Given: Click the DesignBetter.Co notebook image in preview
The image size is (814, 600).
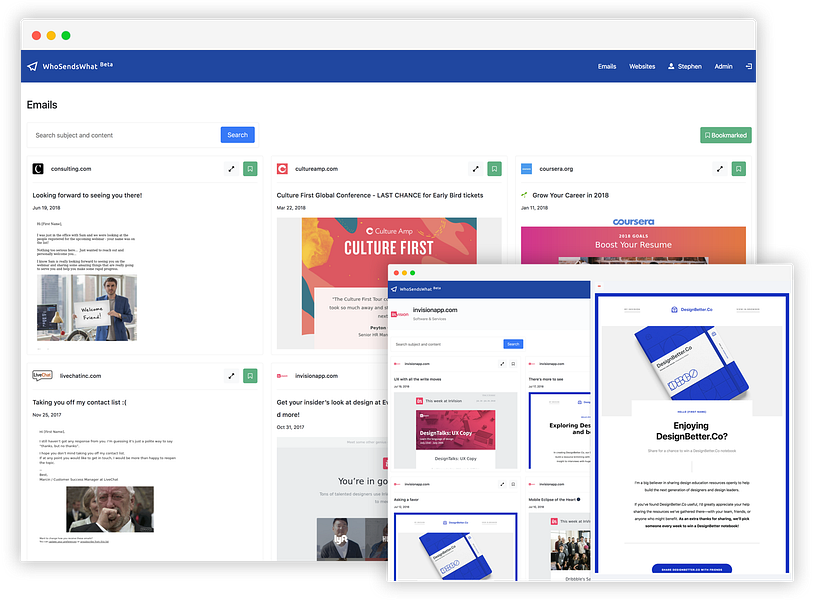Looking at the screenshot, I should 691,362.
